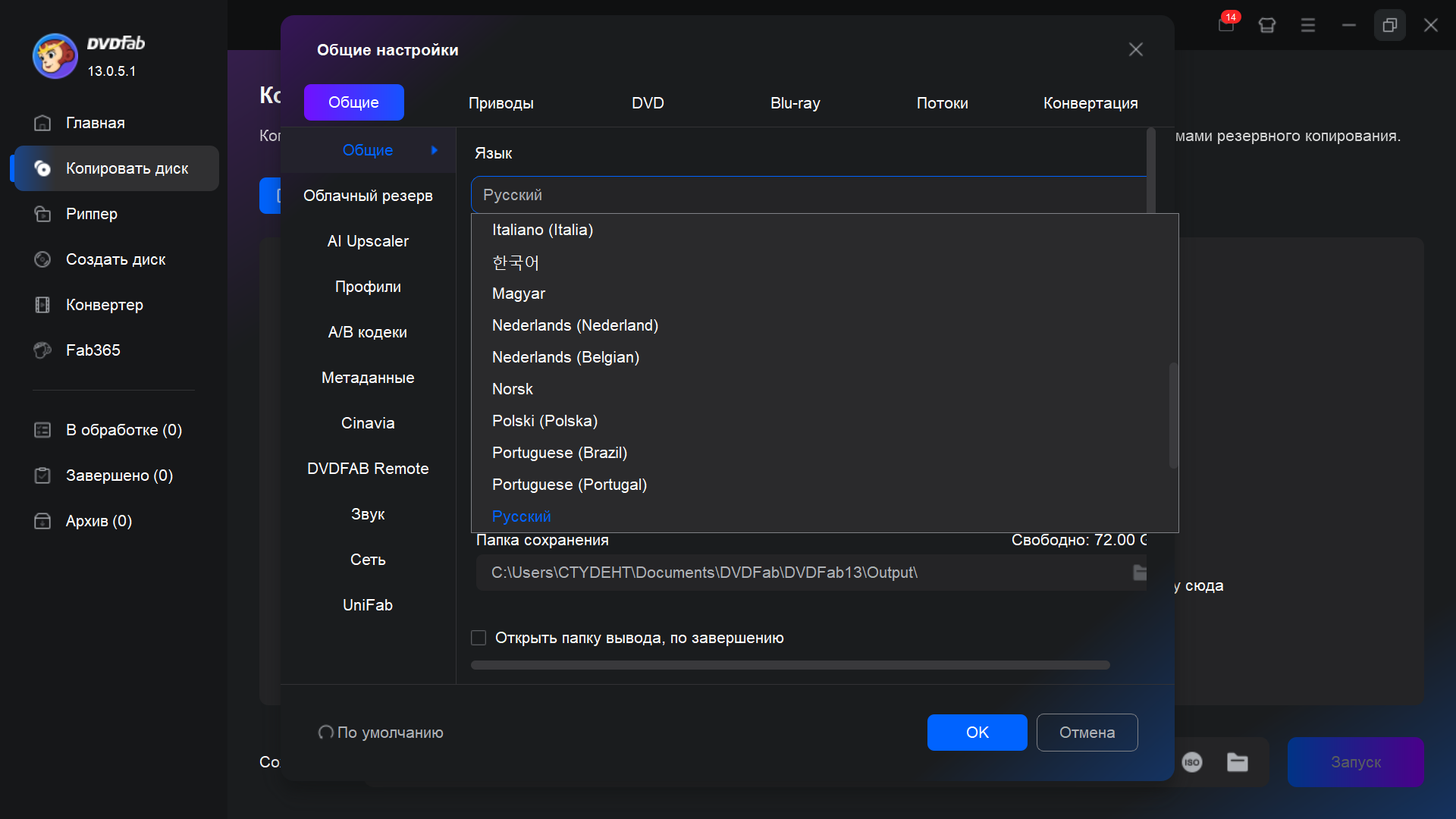Browse output folder via path field icon
The image size is (1456, 819).
click(x=1140, y=573)
